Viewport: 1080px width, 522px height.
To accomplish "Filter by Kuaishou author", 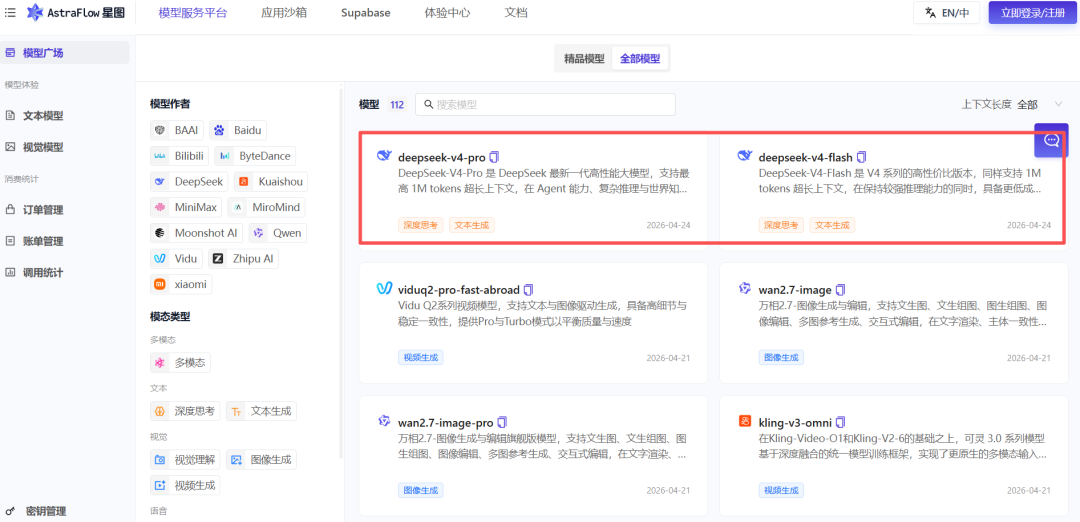I will point(270,182).
